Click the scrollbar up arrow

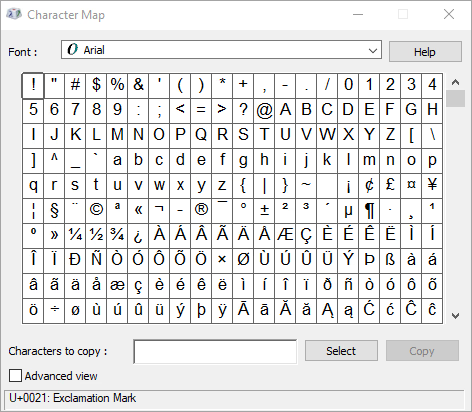(x=455, y=82)
